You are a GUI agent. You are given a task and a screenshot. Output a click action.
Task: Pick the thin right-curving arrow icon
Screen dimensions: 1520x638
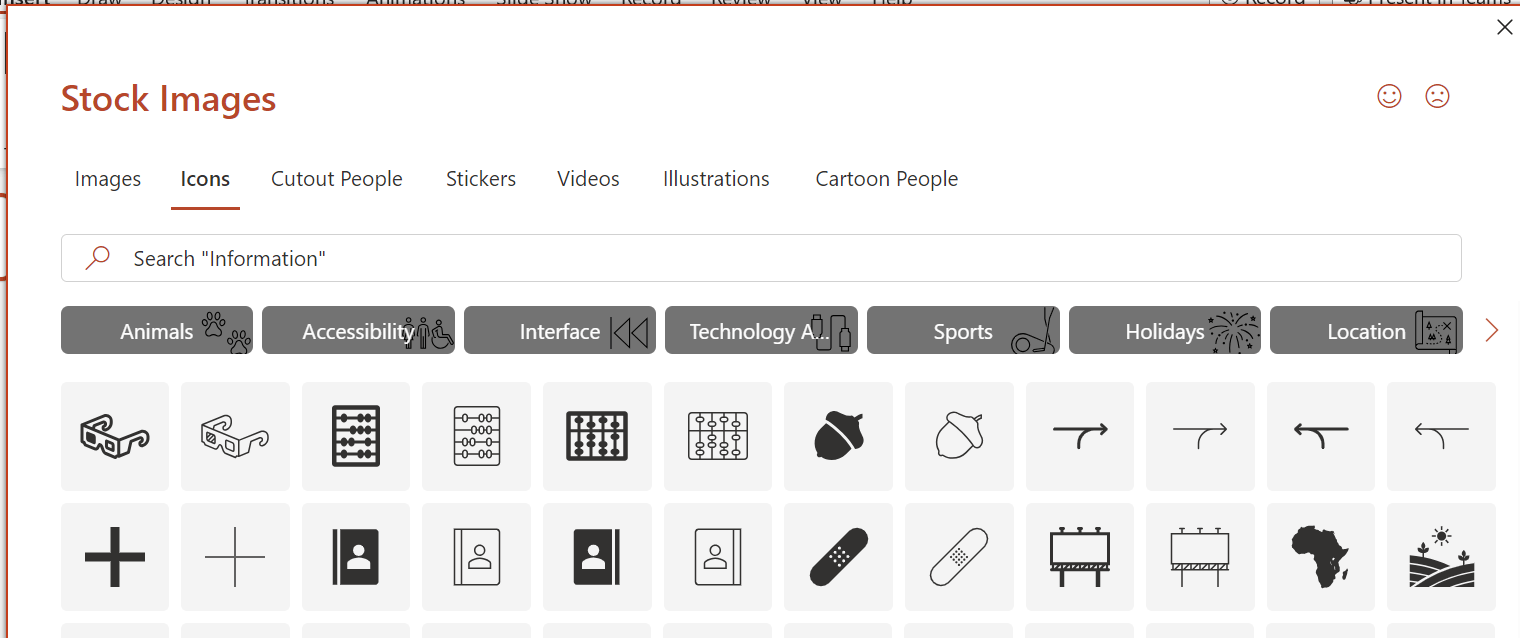pyautogui.click(x=1200, y=436)
